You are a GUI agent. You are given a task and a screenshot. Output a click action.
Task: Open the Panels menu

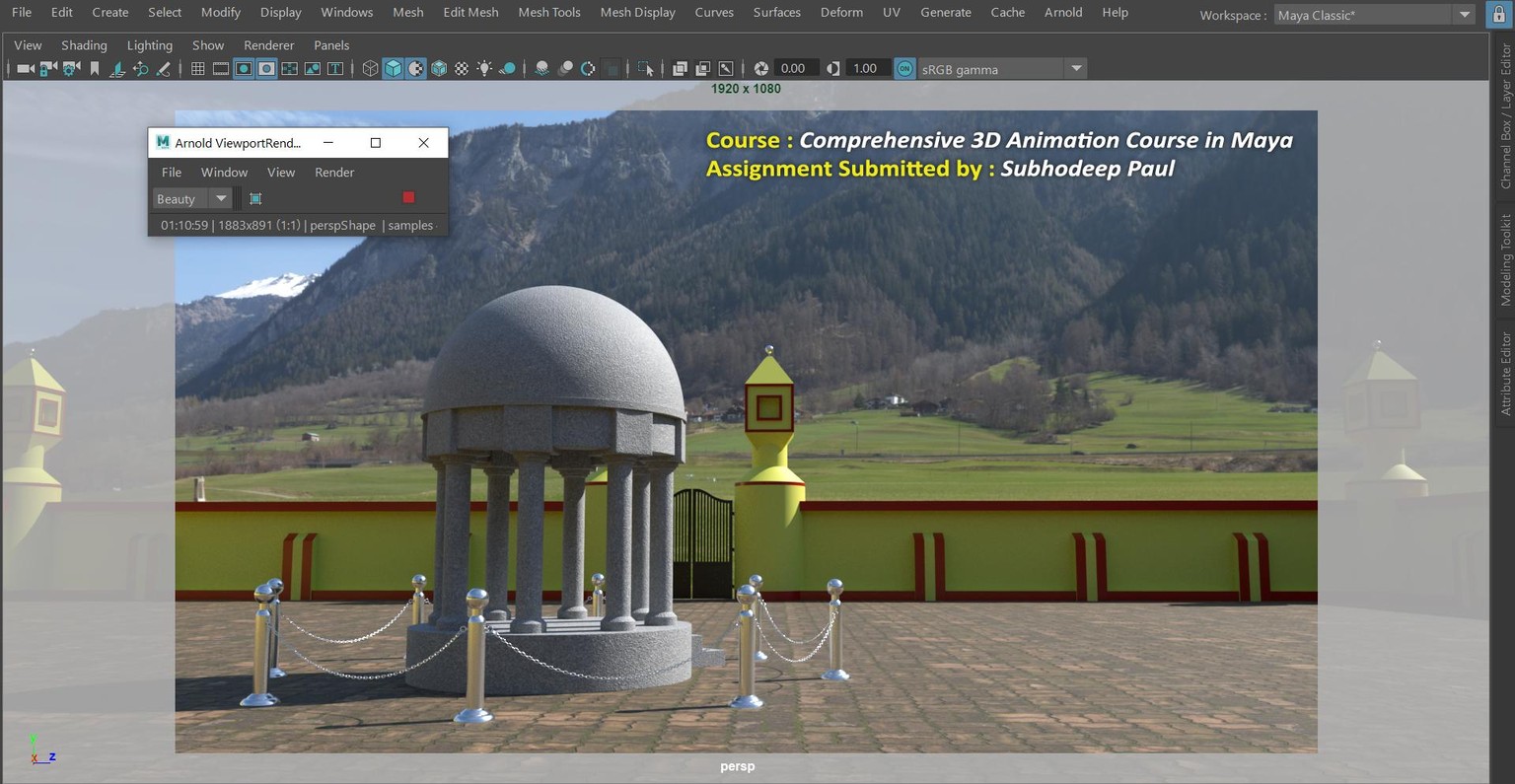coord(331,45)
